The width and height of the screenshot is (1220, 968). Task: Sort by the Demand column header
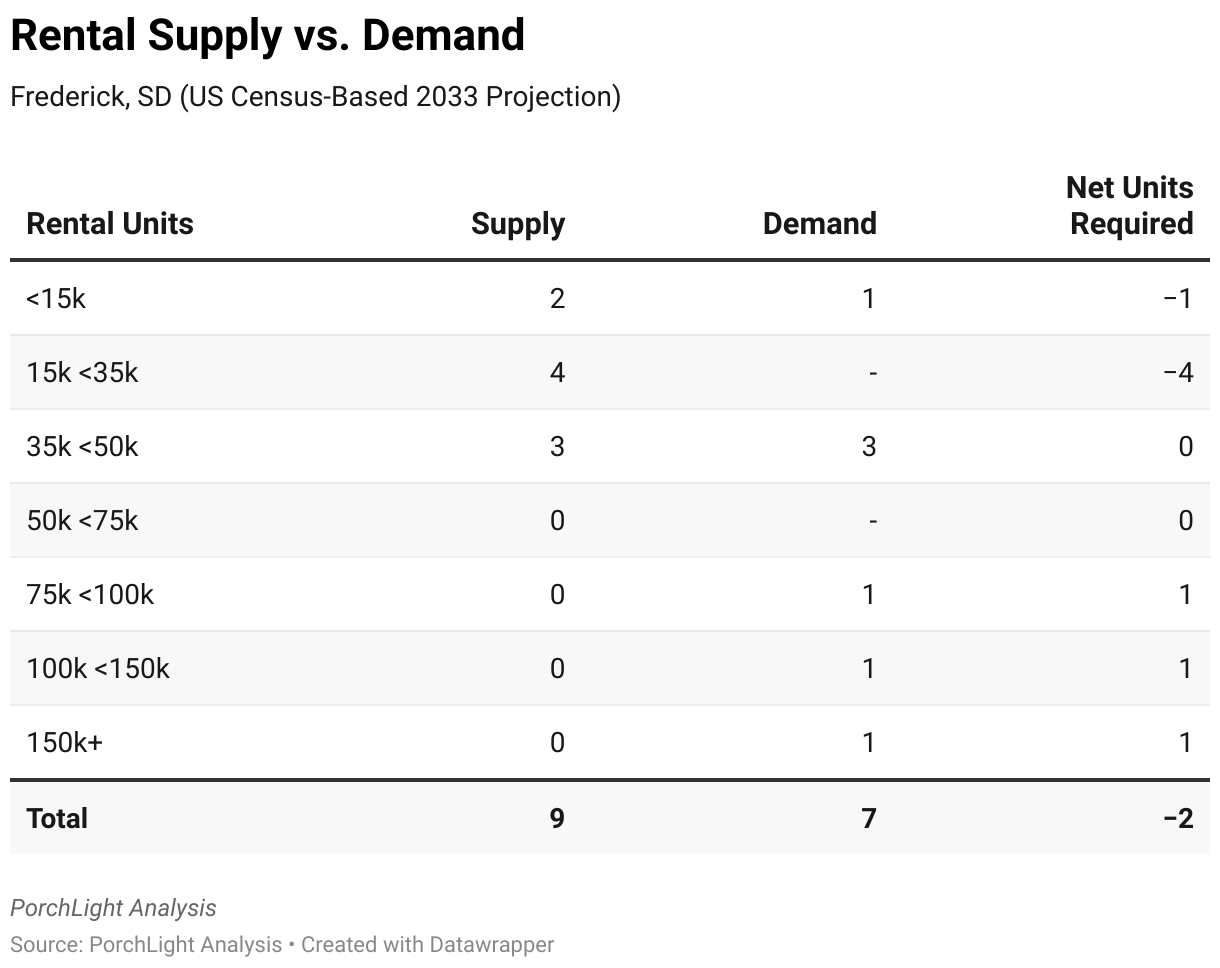(819, 224)
